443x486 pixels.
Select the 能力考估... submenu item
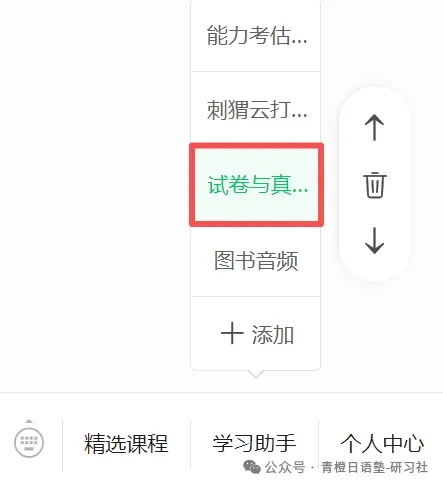click(x=256, y=35)
